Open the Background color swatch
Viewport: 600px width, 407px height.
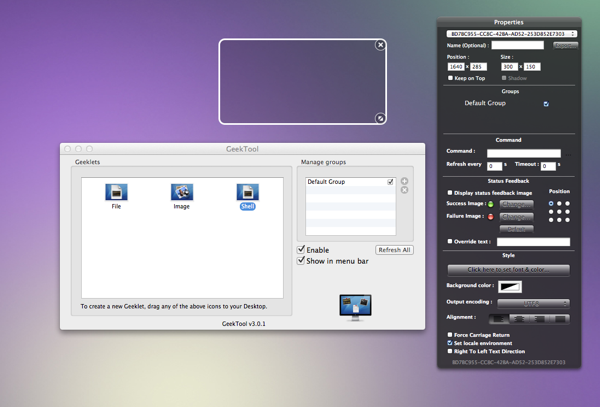tap(510, 287)
